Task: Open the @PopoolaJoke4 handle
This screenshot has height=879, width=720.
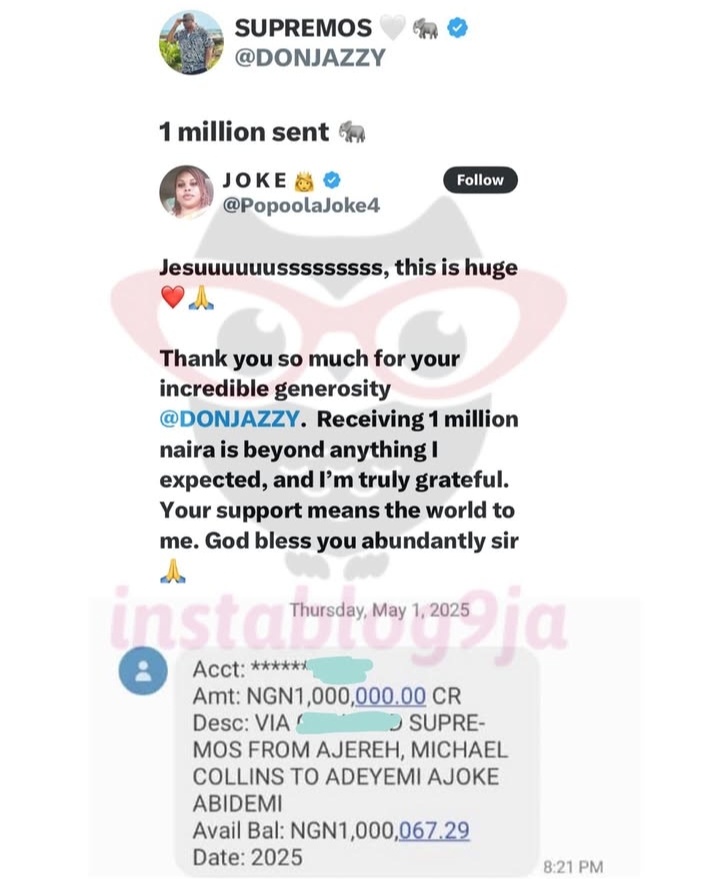Action: tap(301, 205)
